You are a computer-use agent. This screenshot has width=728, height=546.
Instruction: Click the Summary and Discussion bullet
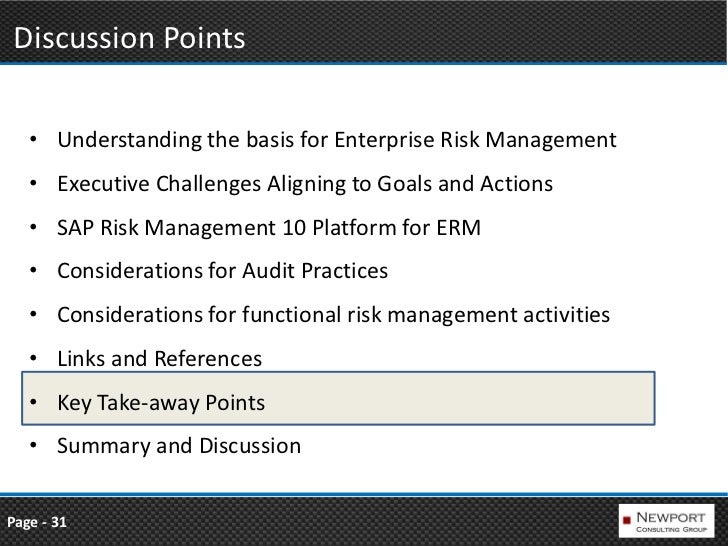click(x=179, y=446)
